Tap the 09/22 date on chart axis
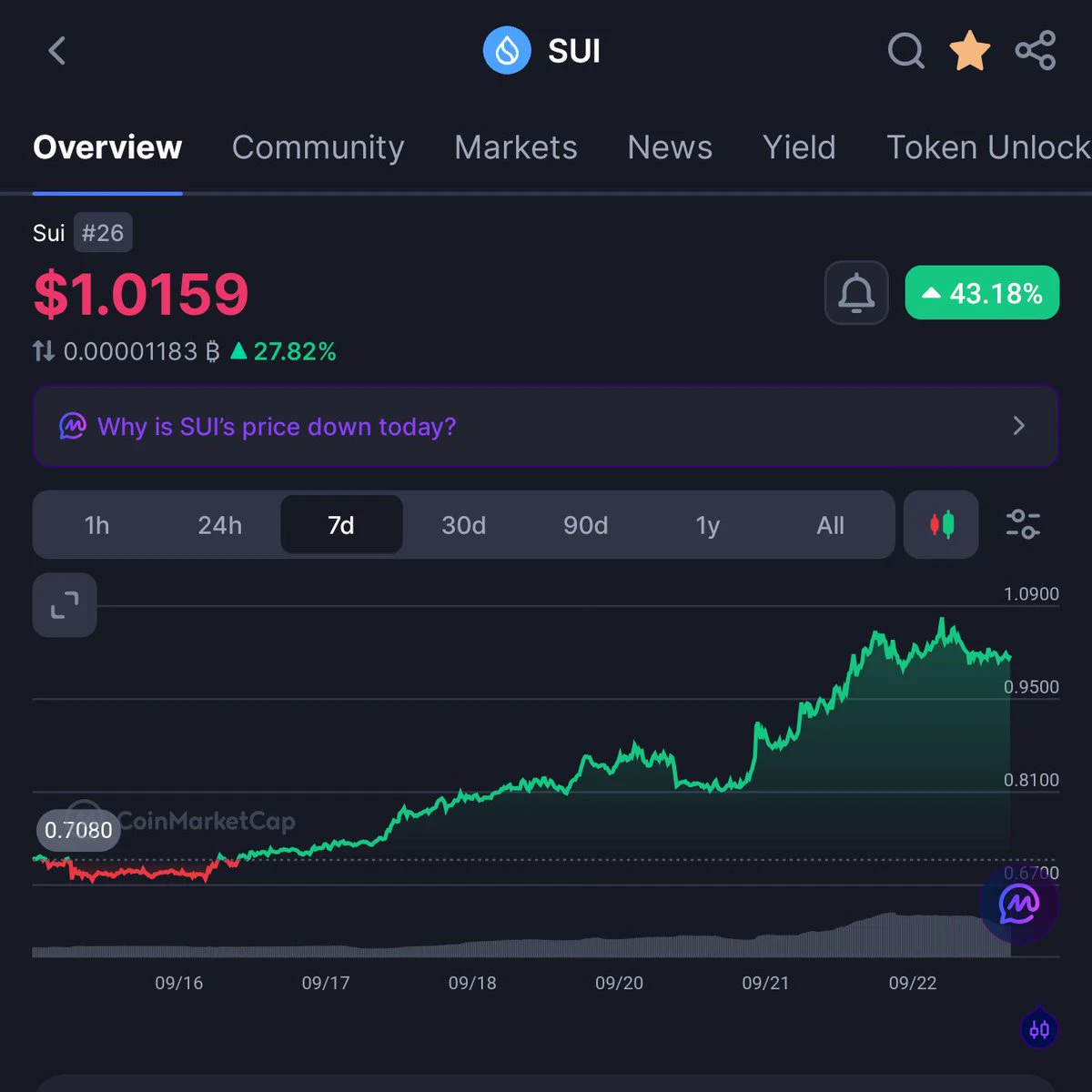Viewport: 1092px width, 1092px height. point(912,983)
